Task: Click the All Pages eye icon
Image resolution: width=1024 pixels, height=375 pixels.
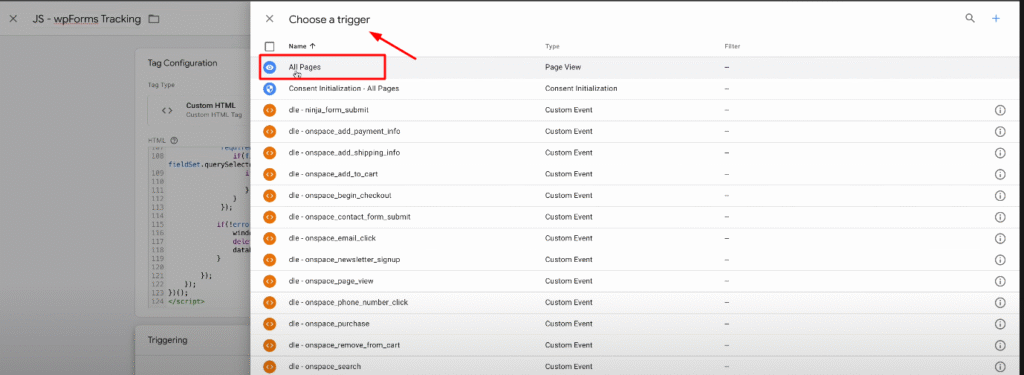Action: (x=269, y=67)
